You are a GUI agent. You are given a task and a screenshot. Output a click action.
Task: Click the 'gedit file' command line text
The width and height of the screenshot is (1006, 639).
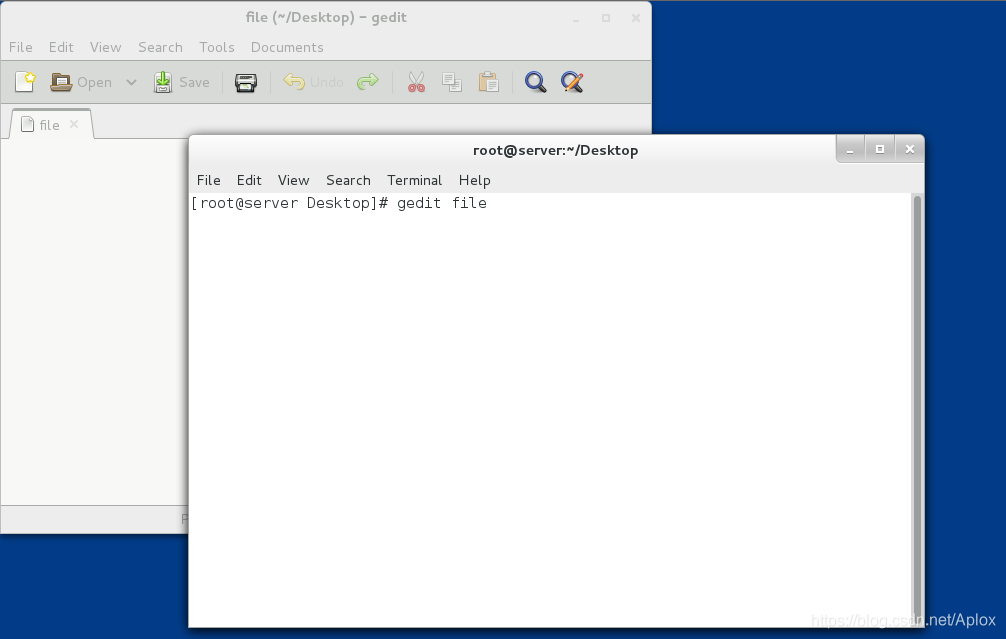[x=442, y=203]
